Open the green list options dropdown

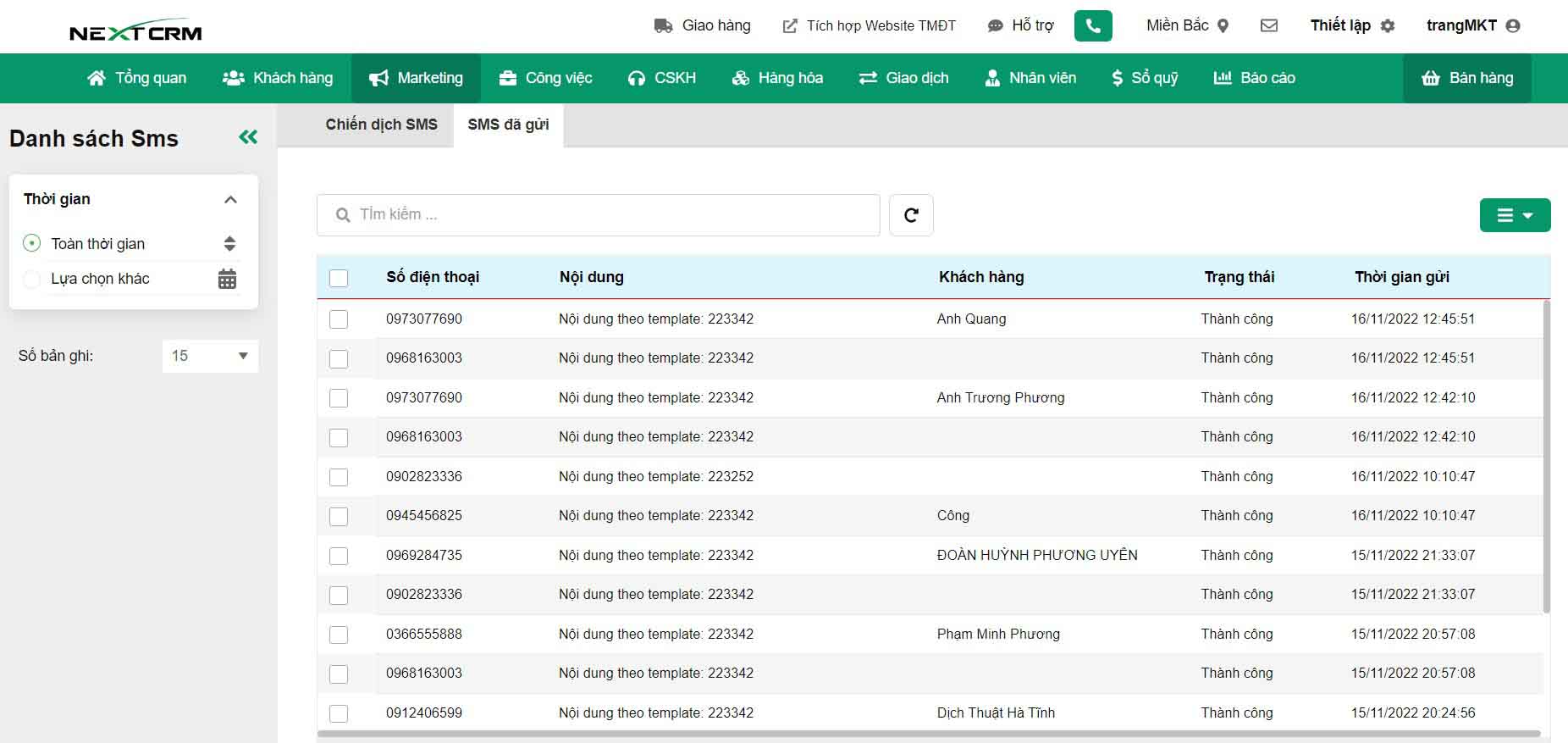click(x=1514, y=215)
